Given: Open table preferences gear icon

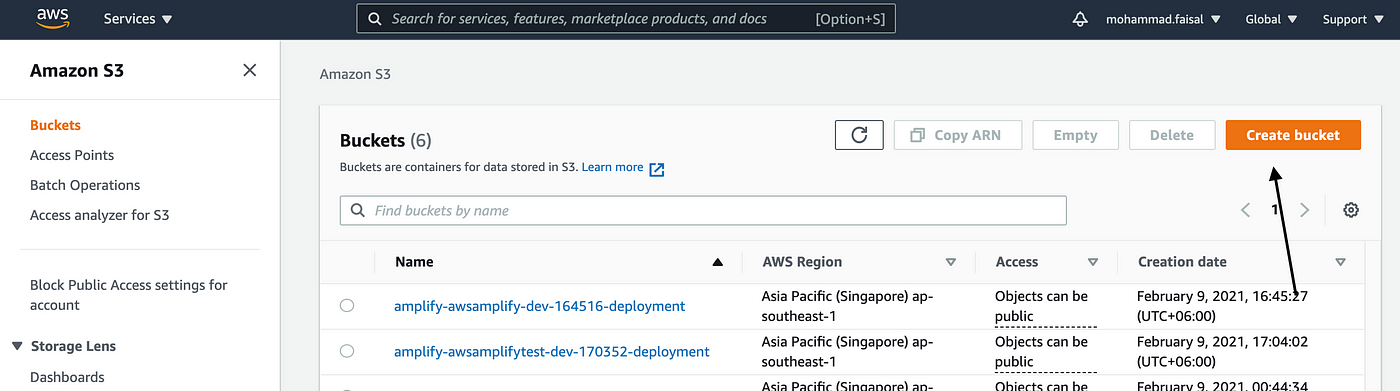Looking at the screenshot, I should click(1351, 210).
